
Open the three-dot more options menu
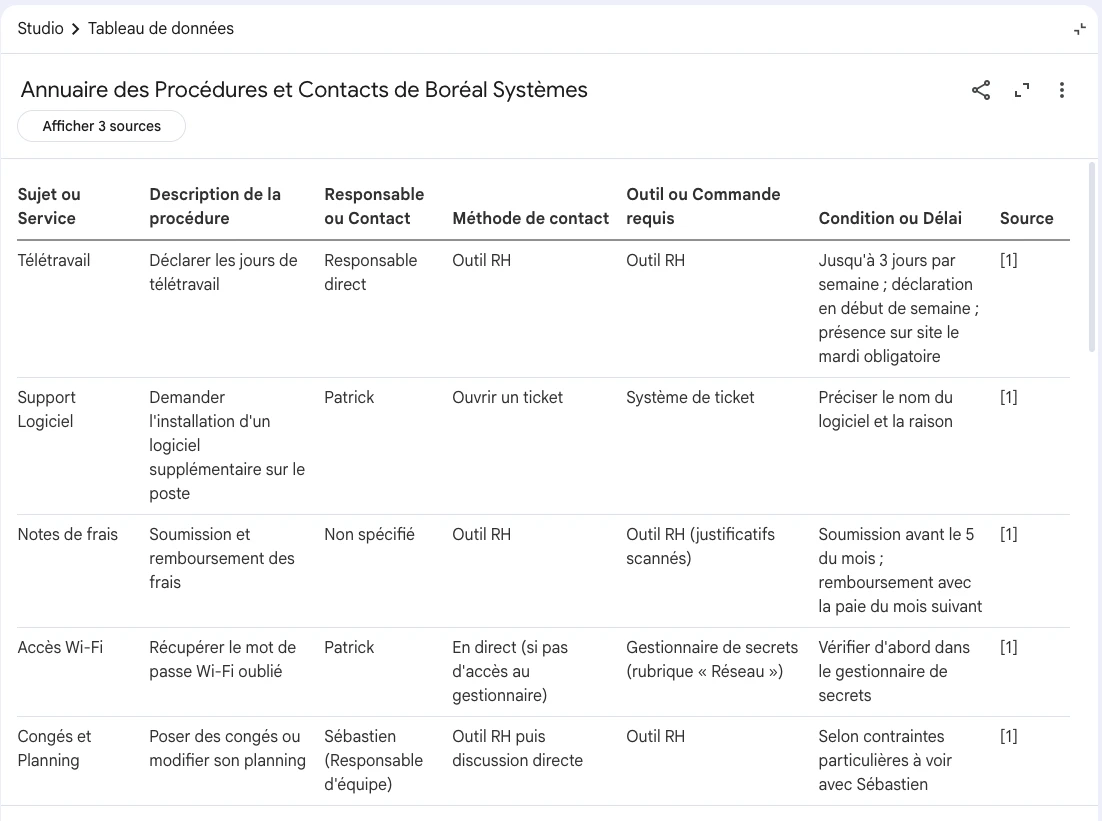point(1061,90)
